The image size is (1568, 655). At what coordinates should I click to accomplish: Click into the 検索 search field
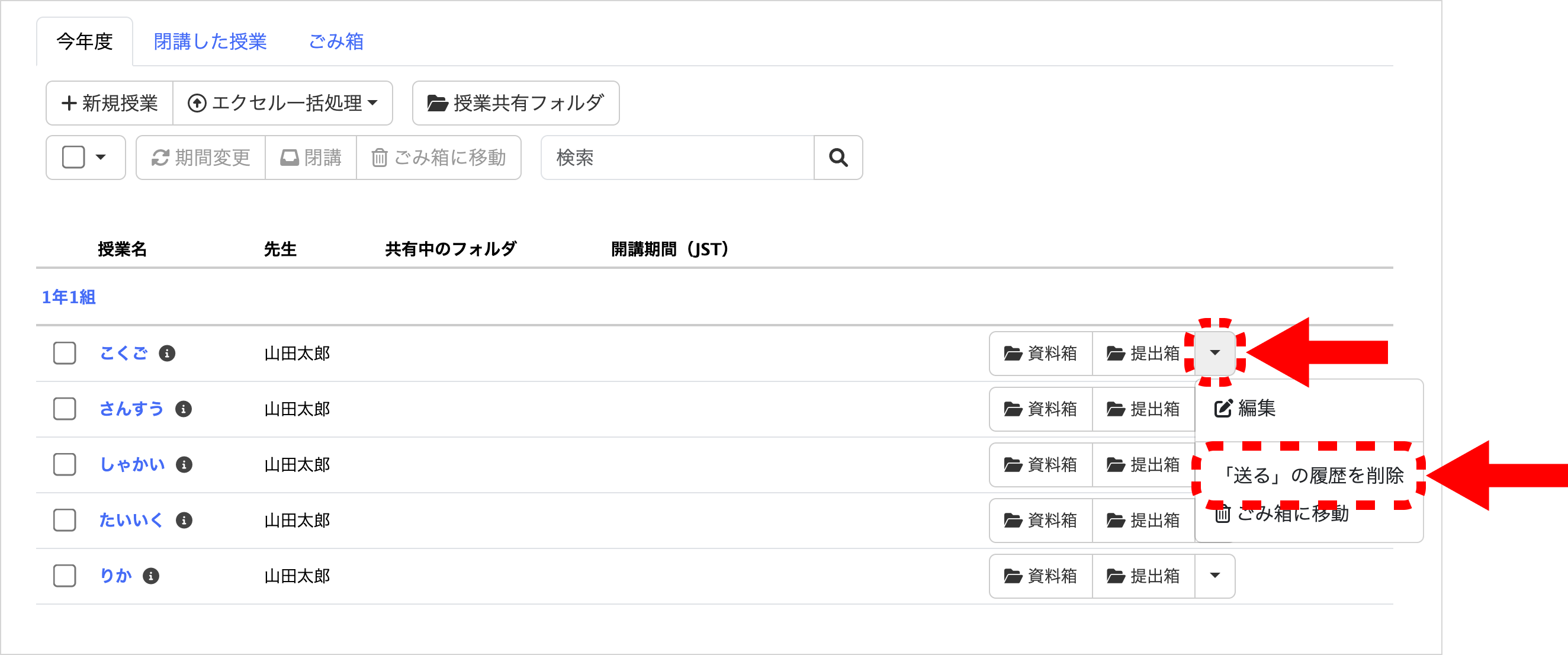tap(677, 158)
